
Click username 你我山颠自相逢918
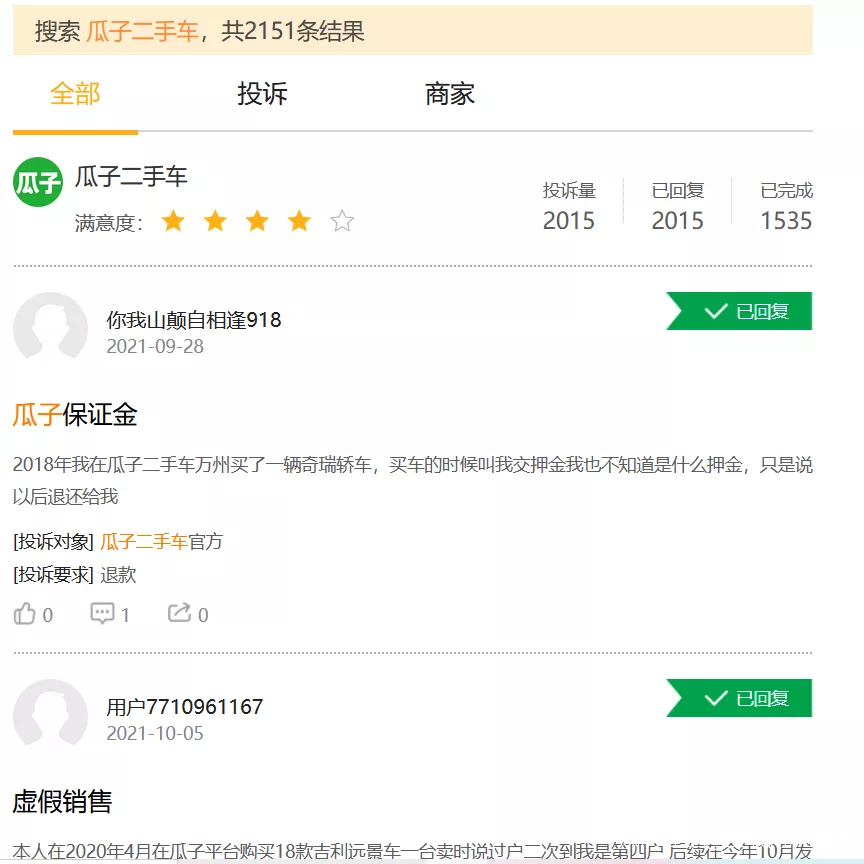[x=194, y=320]
